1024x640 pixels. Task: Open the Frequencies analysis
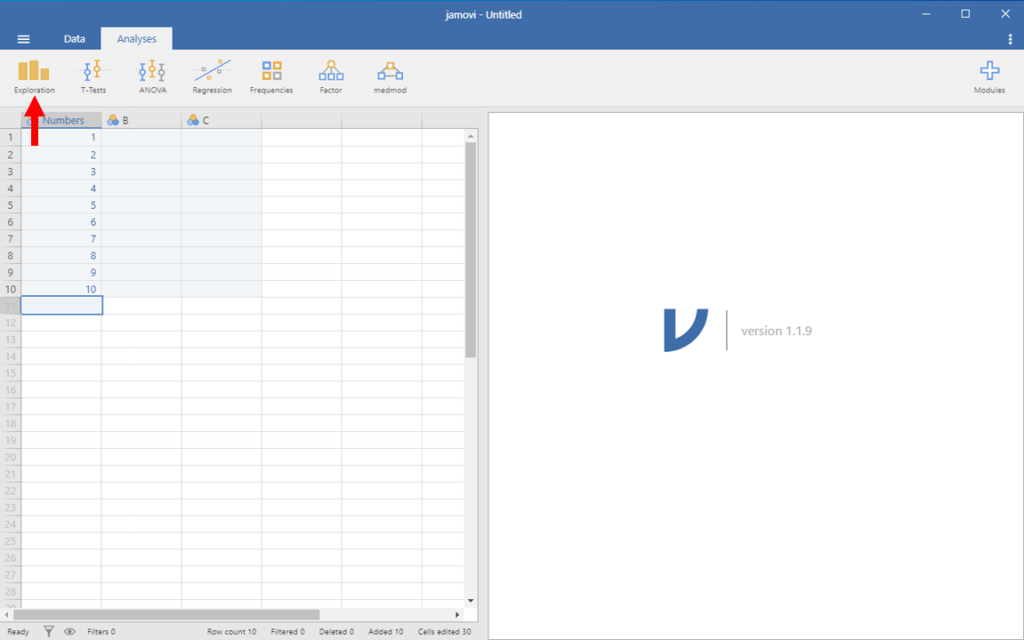tap(271, 75)
